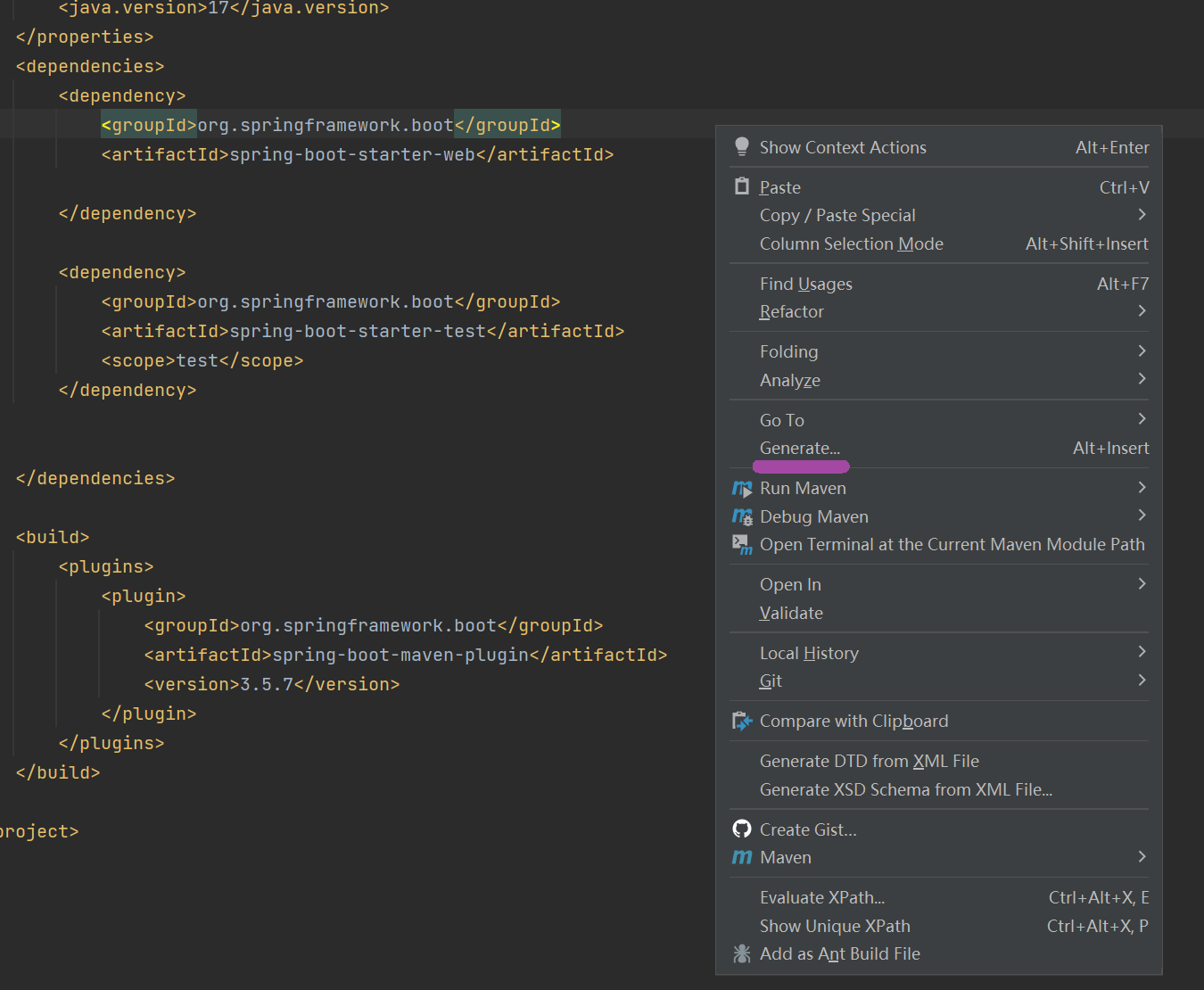The height and width of the screenshot is (990, 1204).
Task: Expand the Refactor submenu arrow
Action: click(1142, 311)
